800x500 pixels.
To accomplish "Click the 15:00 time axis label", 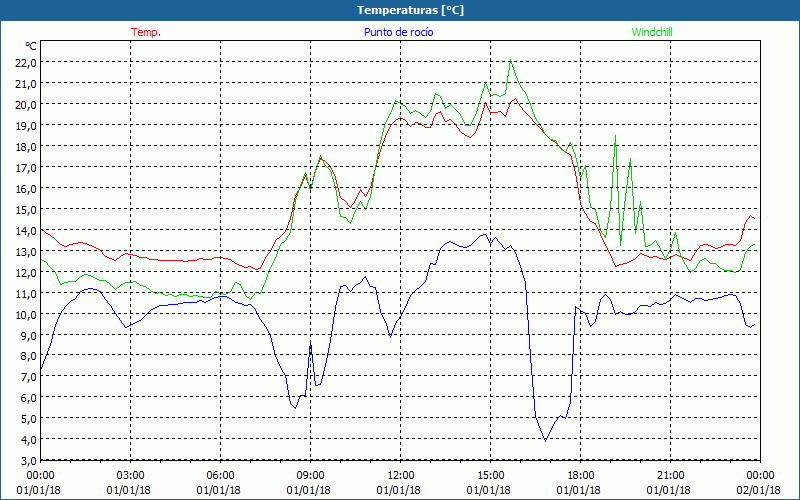I will [x=490, y=475].
